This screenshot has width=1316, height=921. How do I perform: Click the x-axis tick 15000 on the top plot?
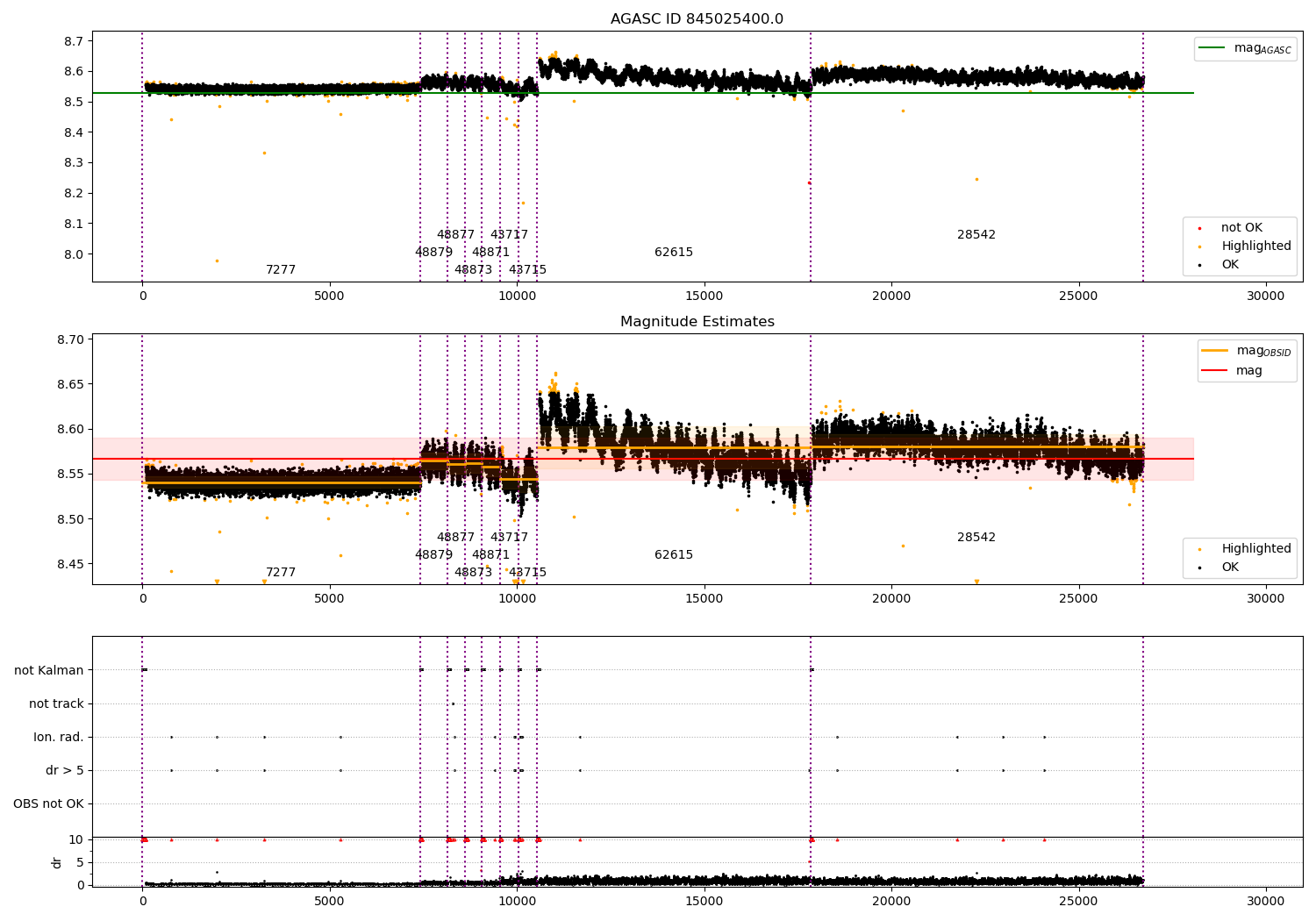704,296
